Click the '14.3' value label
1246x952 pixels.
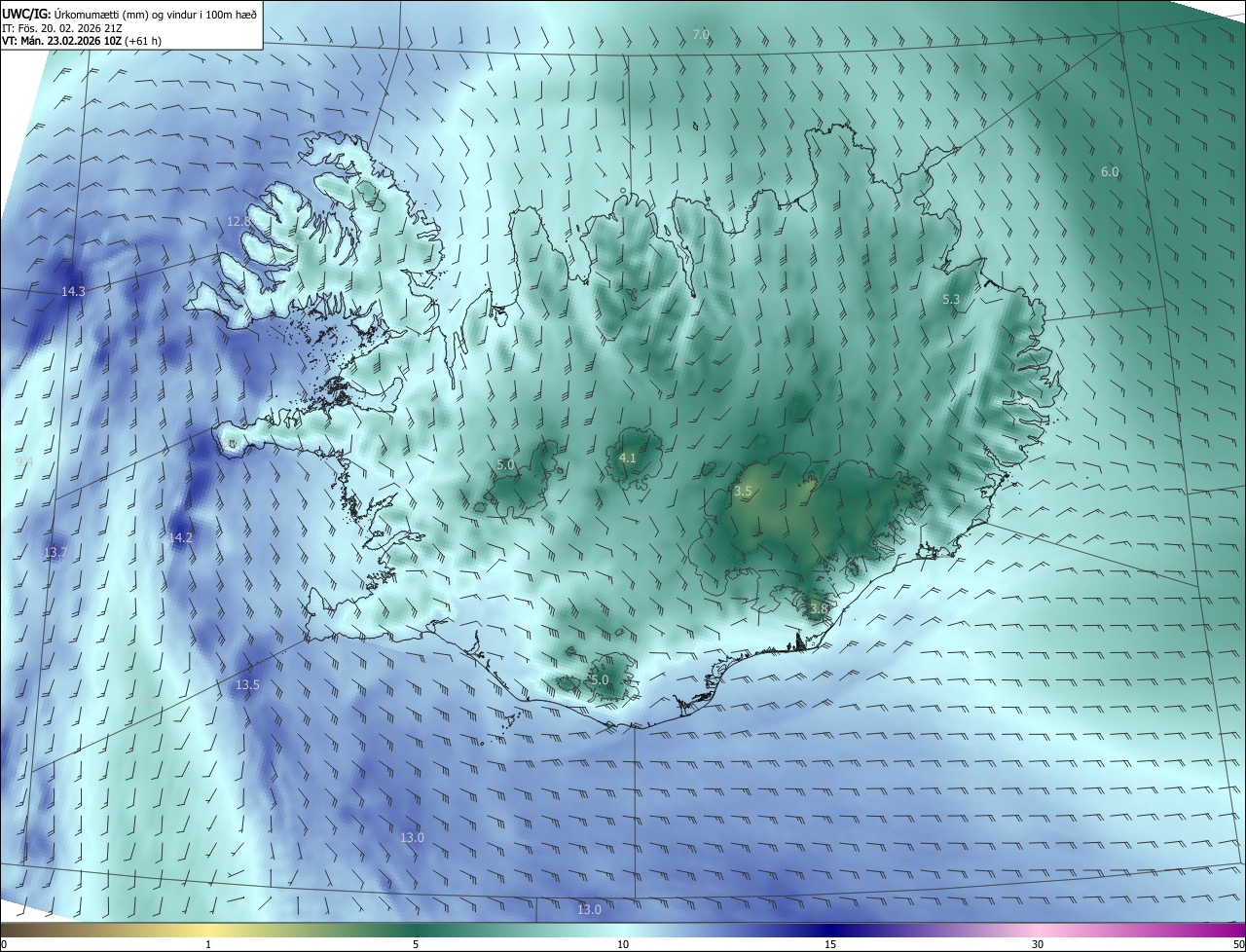click(73, 292)
